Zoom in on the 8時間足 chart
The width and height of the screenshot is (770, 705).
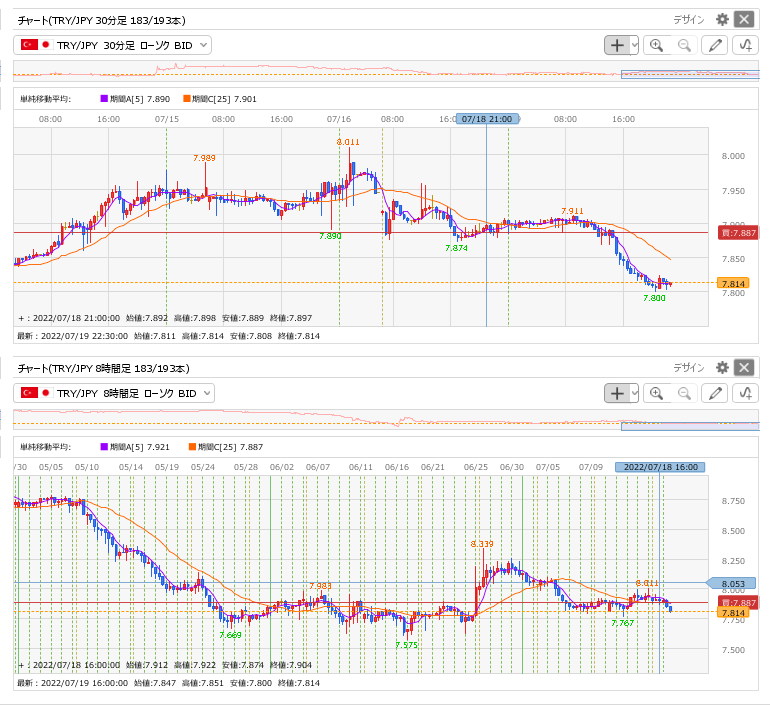point(656,393)
